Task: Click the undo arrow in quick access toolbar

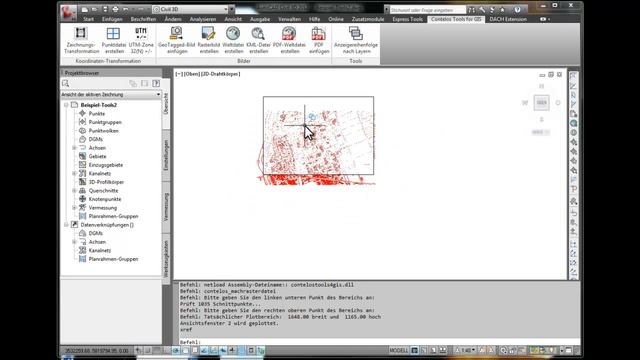Action: [126, 9]
